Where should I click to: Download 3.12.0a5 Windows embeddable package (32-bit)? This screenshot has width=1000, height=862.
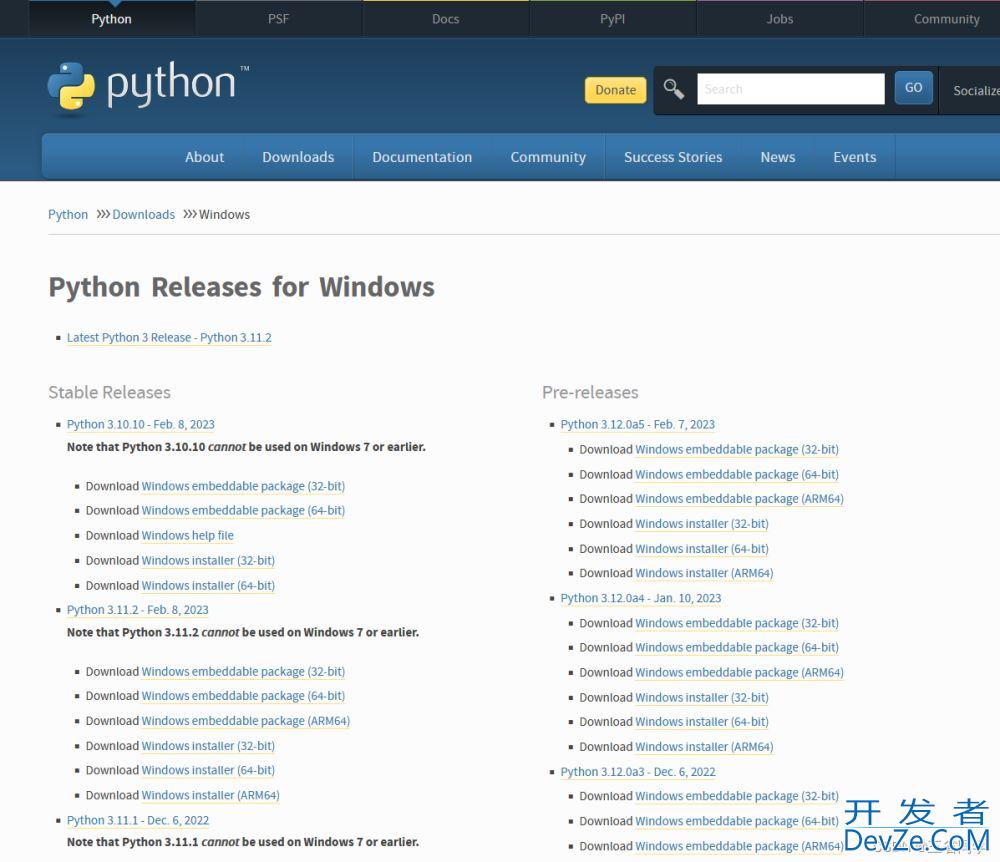pos(737,449)
